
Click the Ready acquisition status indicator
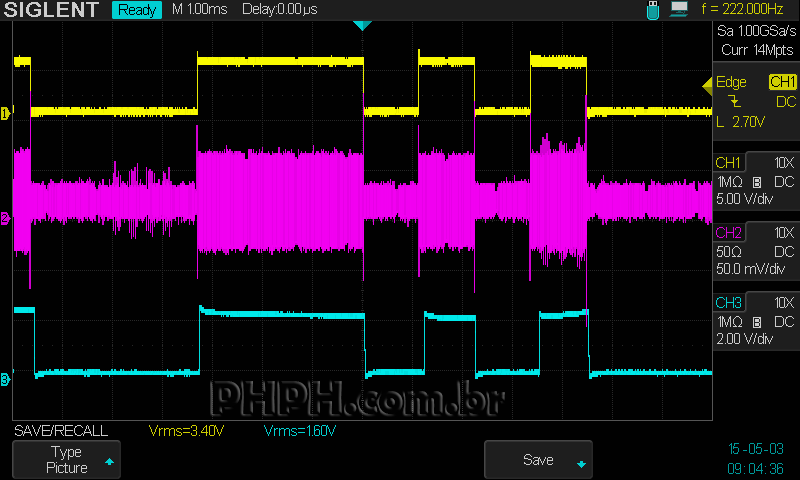[x=136, y=10]
